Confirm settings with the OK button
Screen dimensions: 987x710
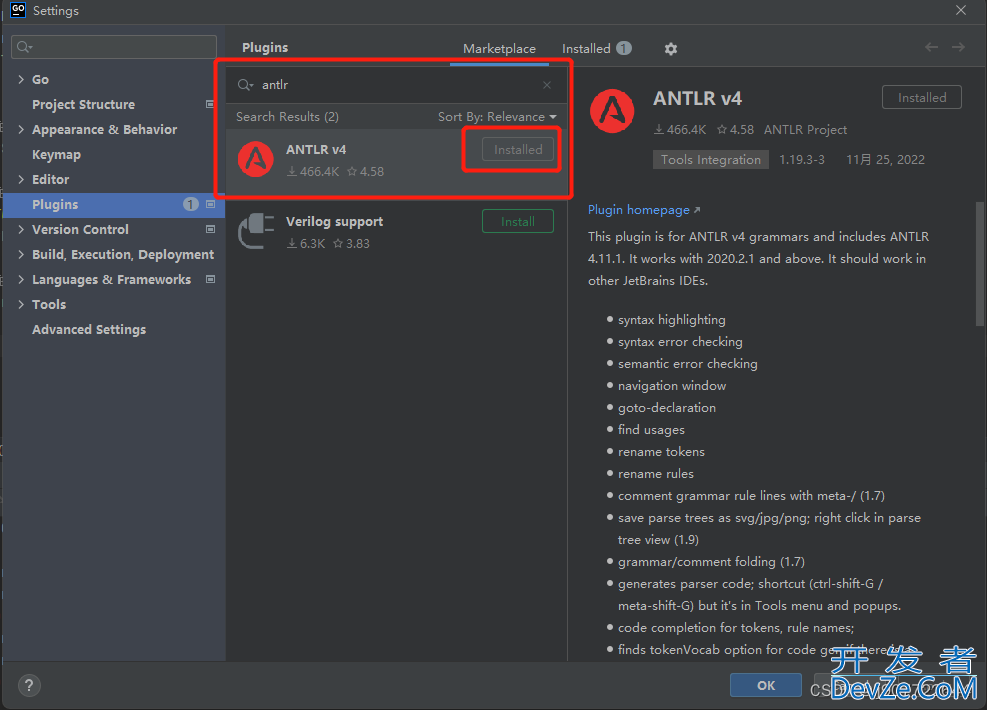click(765, 685)
